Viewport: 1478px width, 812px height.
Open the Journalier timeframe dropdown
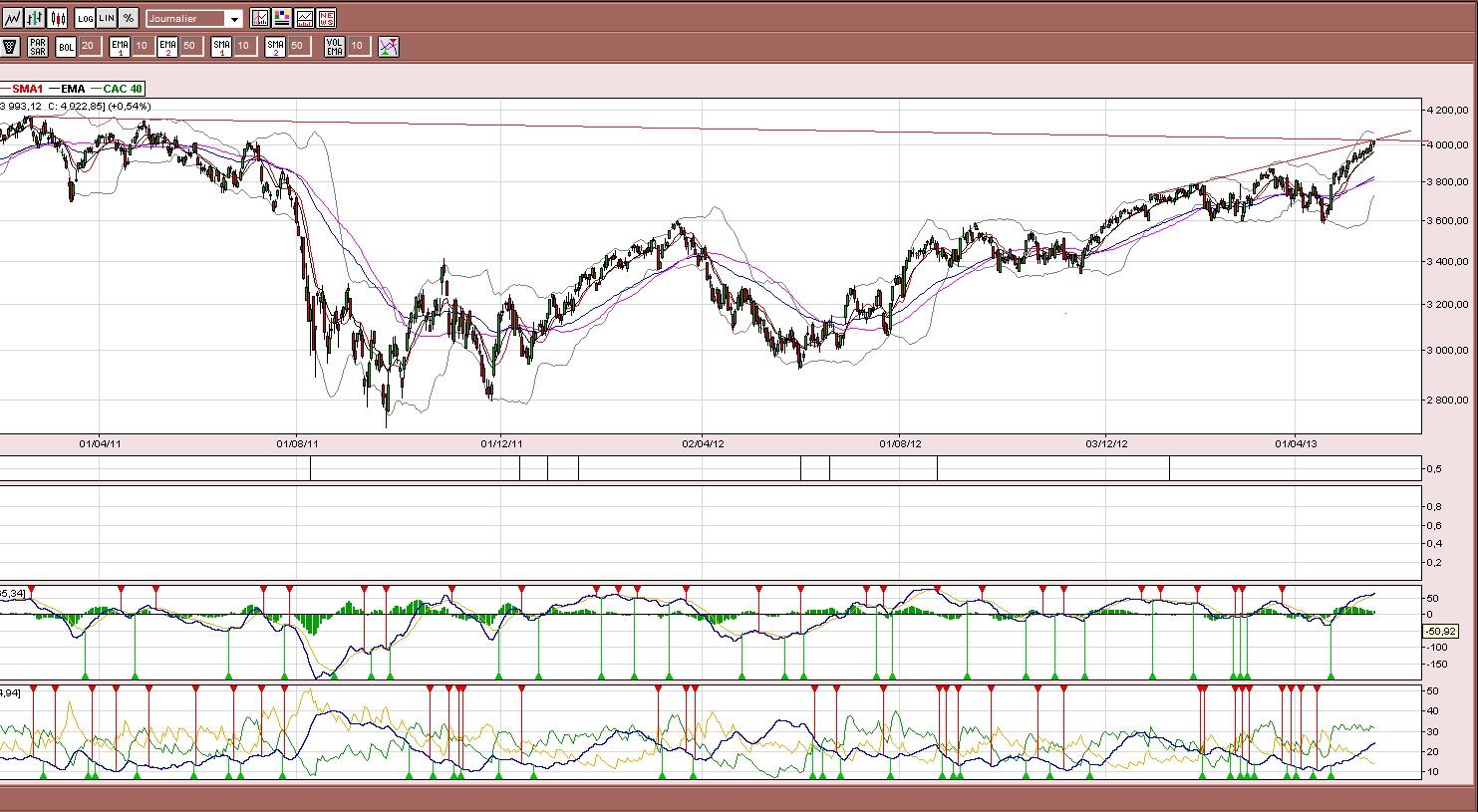[194, 19]
